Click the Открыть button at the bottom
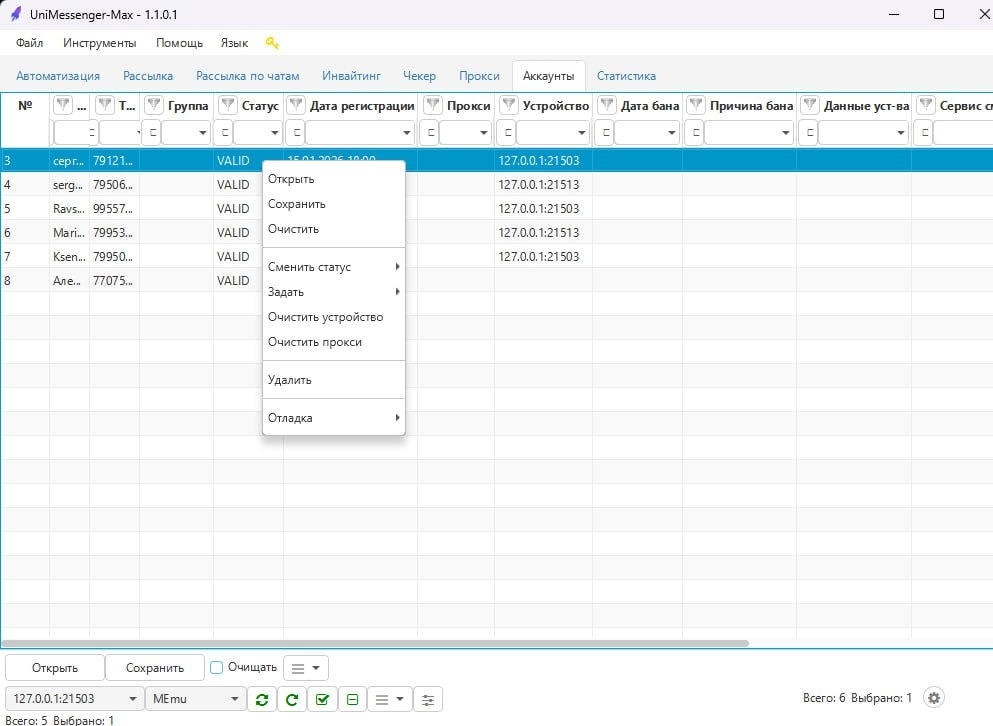 coord(54,668)
